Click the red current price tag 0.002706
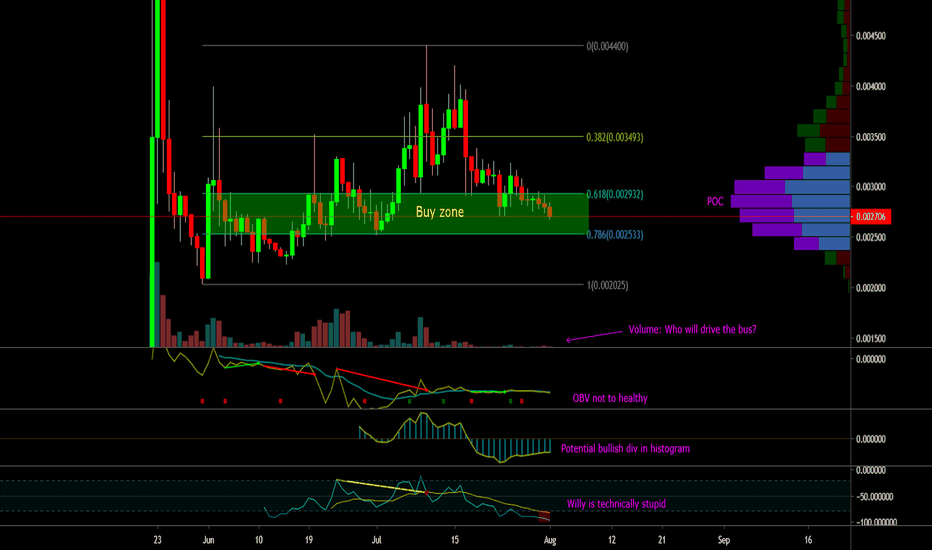 871,217
